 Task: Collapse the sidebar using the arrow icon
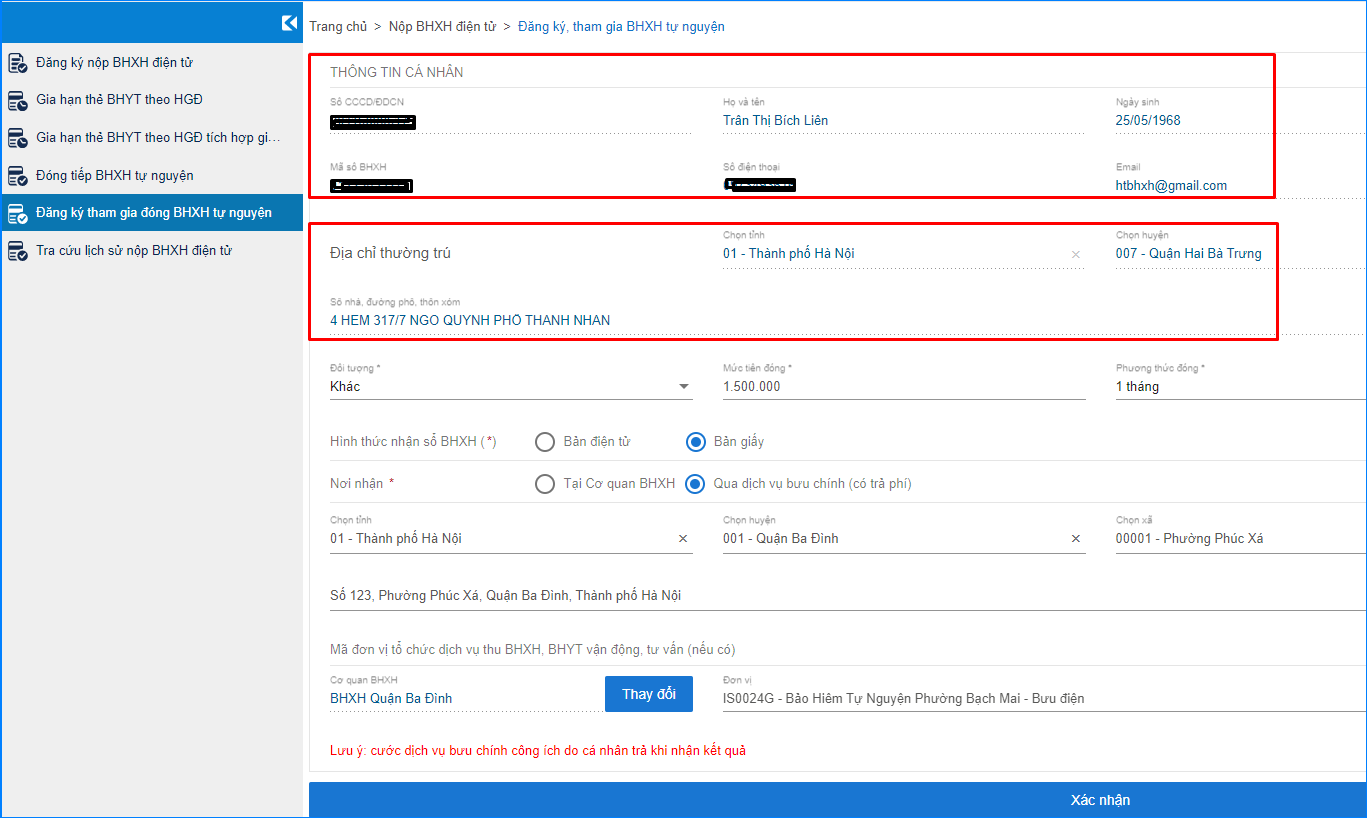click(x=289, y=23)
